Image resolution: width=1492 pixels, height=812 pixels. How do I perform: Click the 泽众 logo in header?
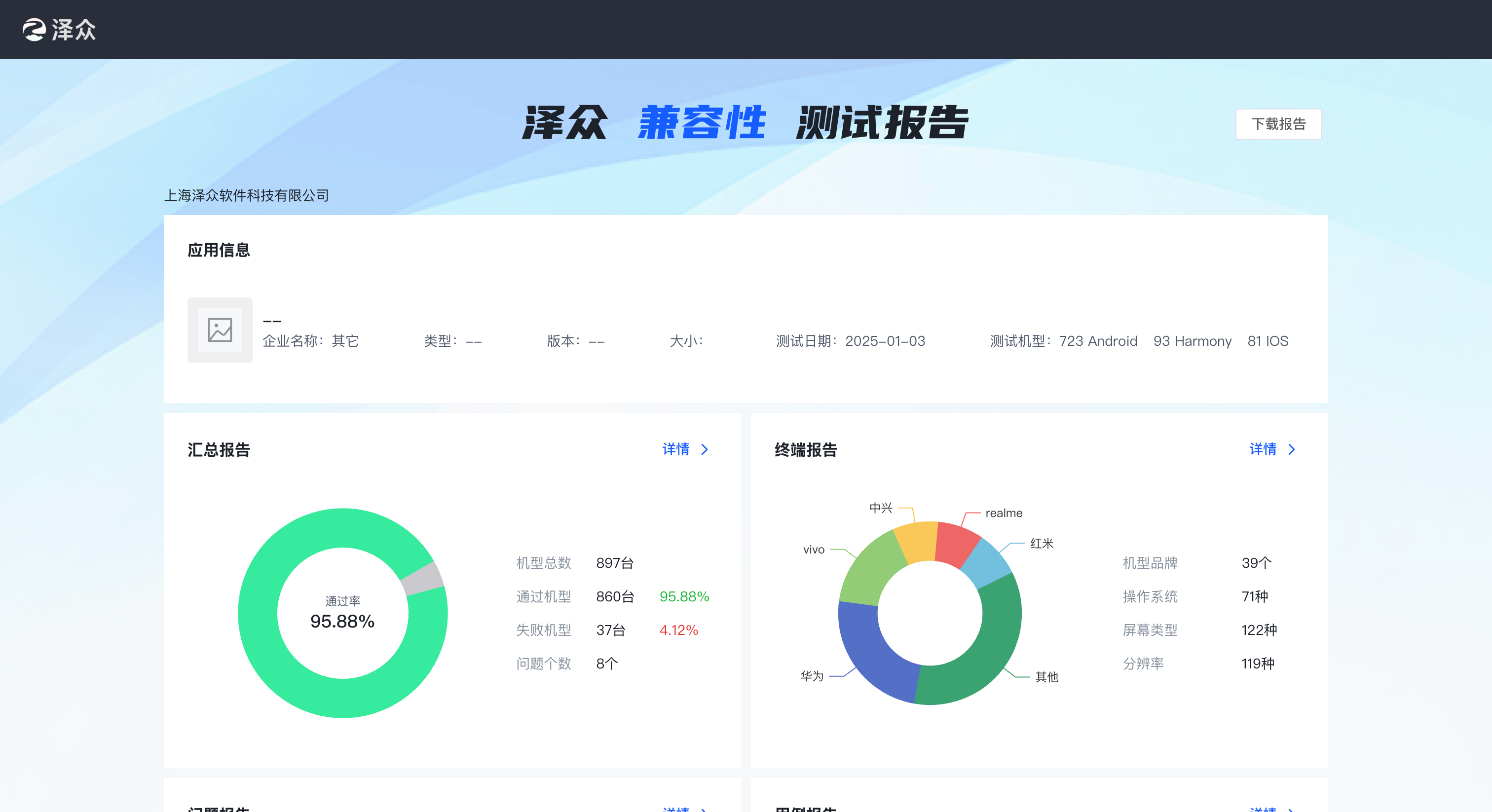59,30
